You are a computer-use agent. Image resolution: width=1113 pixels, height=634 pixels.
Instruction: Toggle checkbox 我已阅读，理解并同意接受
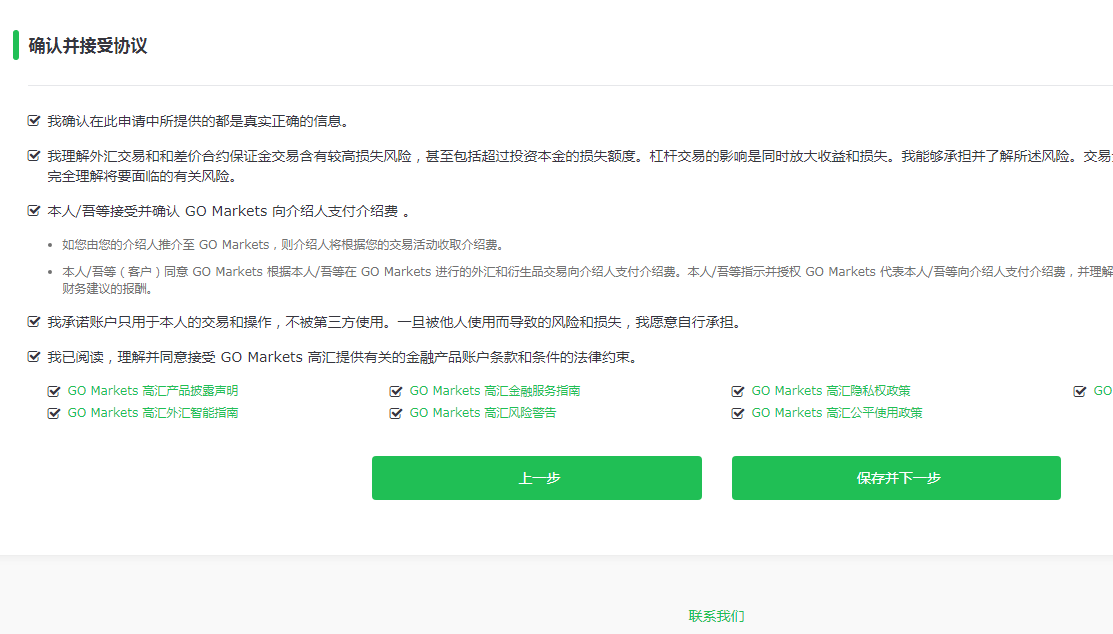coord(33,356)
